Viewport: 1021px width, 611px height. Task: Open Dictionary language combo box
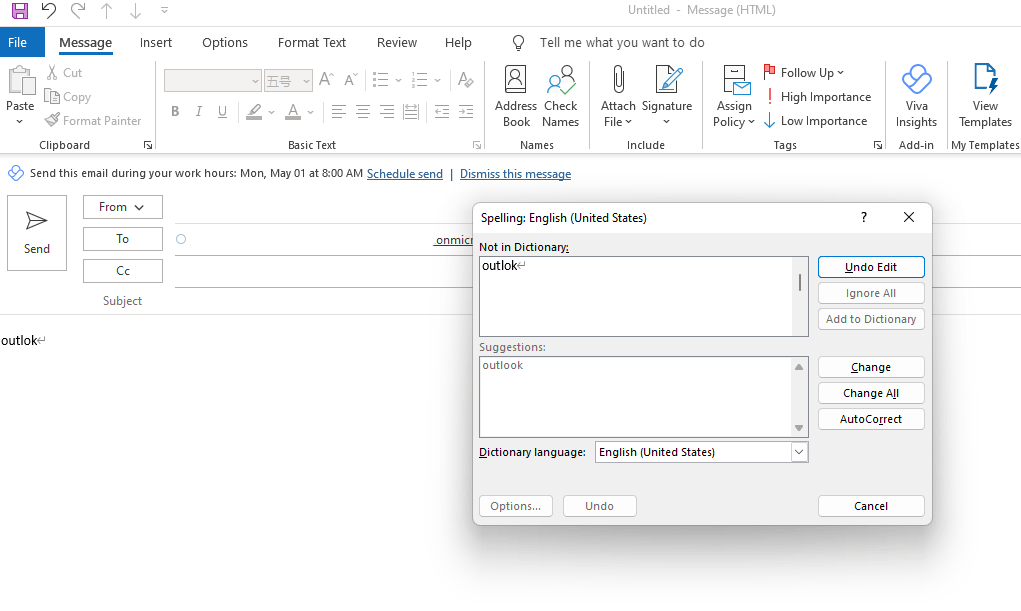tap(701, 452)
